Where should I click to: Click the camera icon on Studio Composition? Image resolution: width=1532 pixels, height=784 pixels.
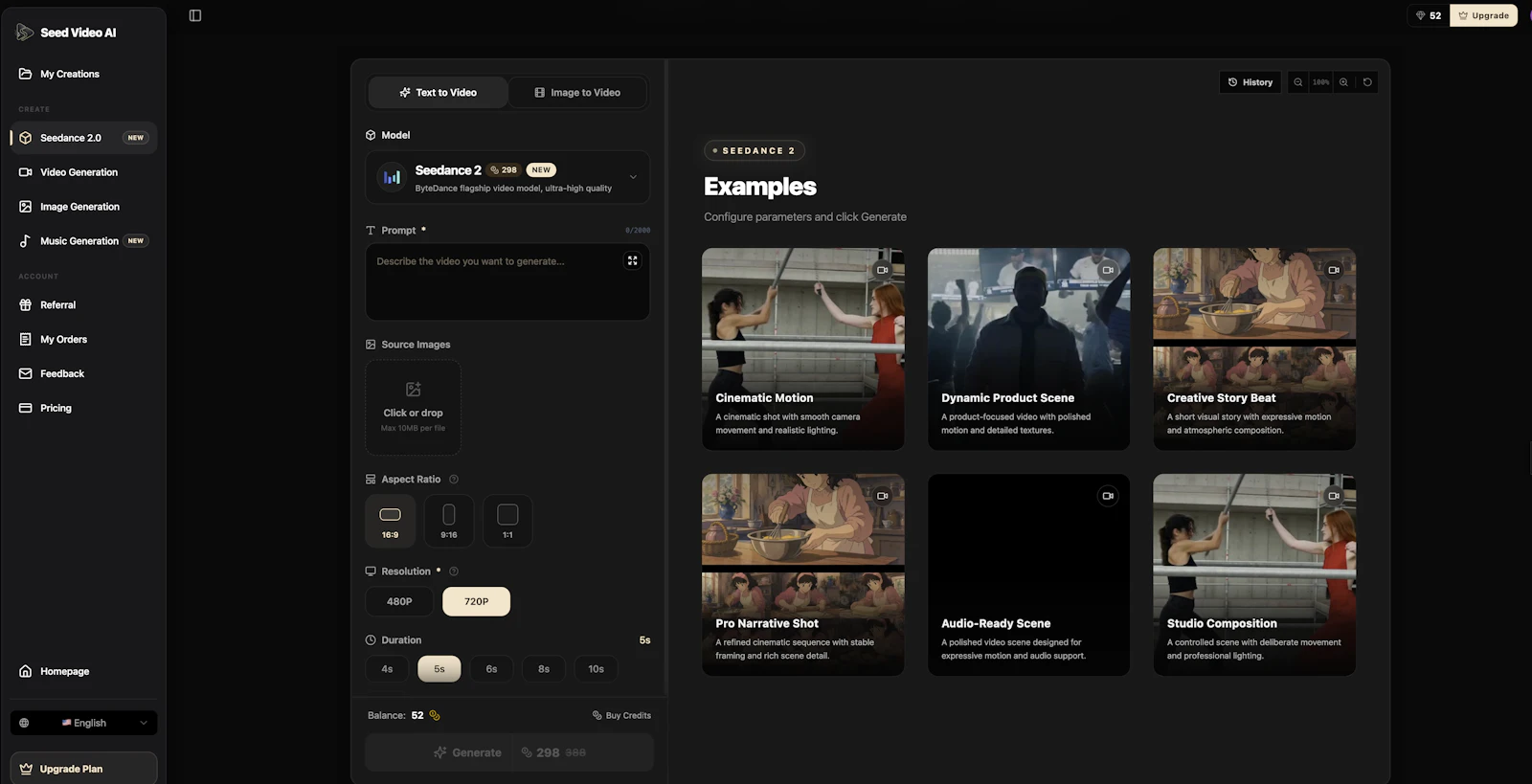1334,496
